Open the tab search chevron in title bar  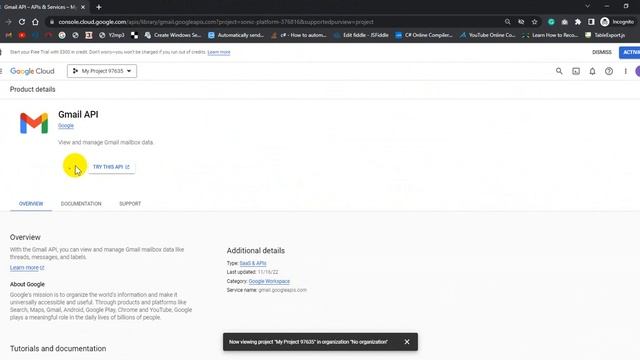click(x=587, y=7)
